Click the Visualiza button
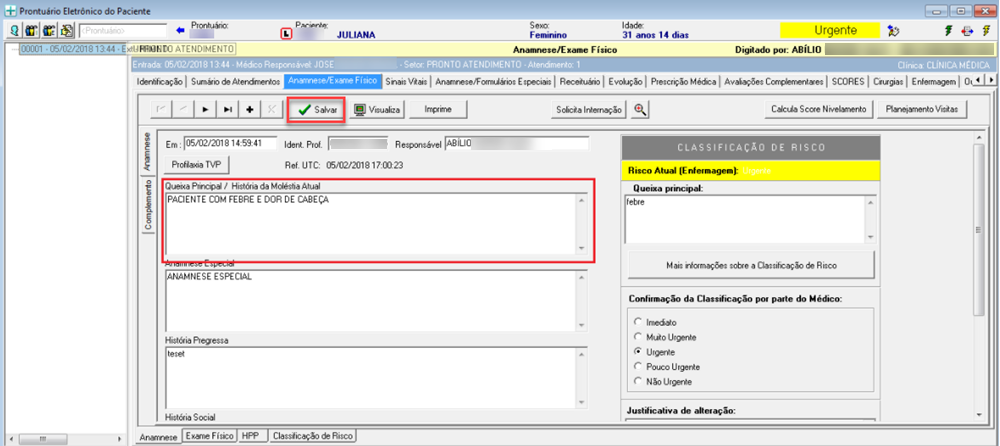1000x446 pixels. 377,110
